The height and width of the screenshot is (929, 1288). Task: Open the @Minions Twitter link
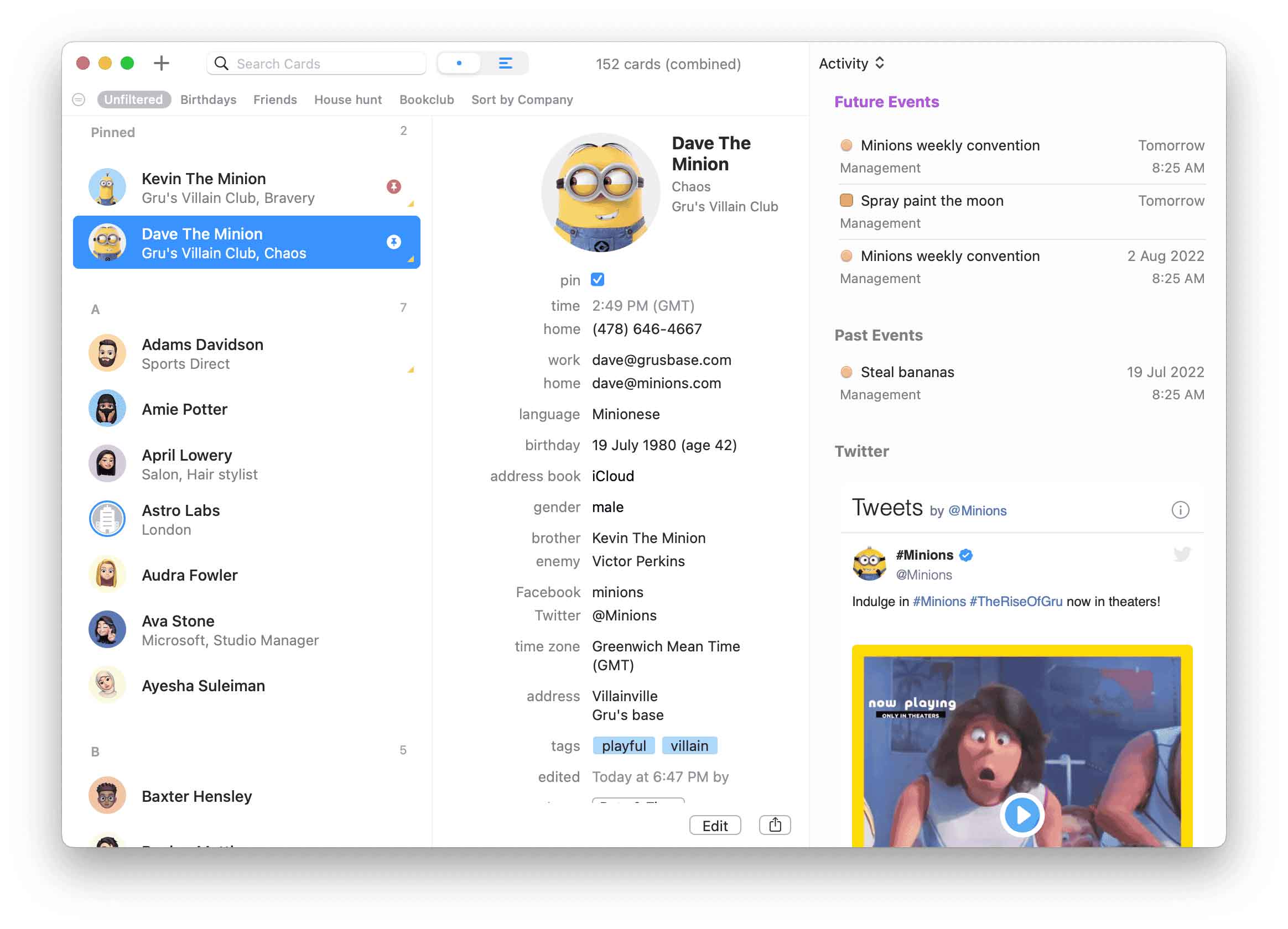pos(977,510)
